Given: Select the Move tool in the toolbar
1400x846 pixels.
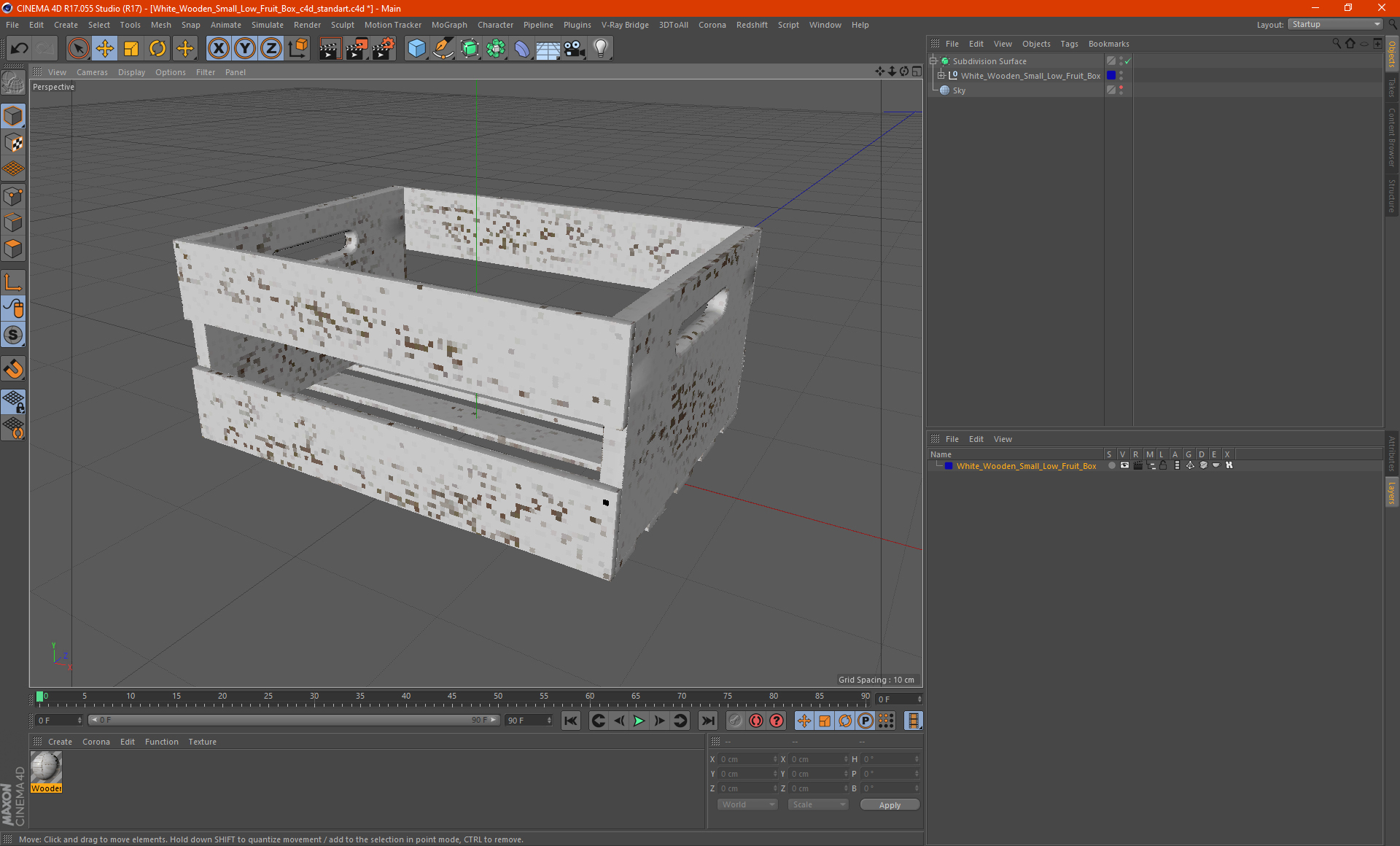Looking at the screenshot, I should click(105, 49).
